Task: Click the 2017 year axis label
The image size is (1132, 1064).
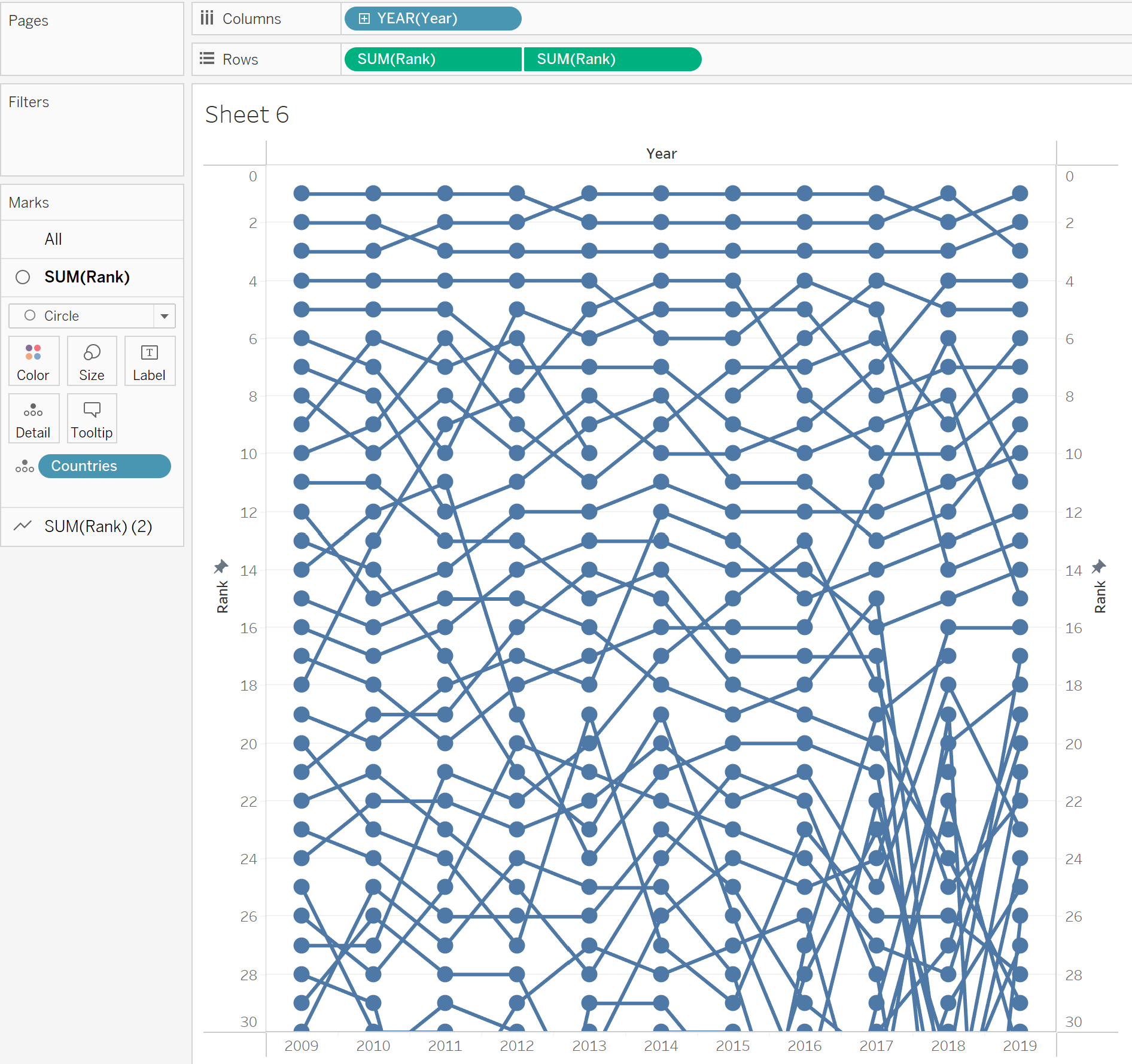Action: pyautogui.click(x=877, y=1045)
